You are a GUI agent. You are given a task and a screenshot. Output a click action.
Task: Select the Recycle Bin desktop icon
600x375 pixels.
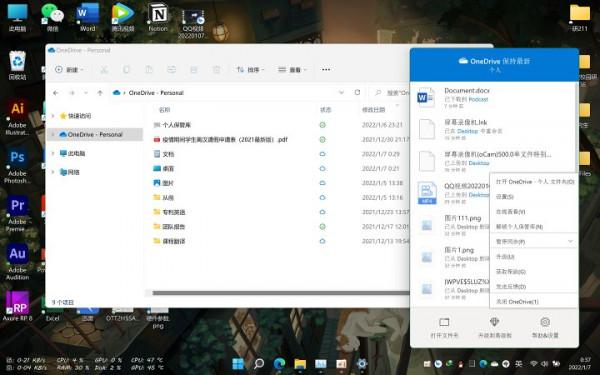click(x=17, y=65)
